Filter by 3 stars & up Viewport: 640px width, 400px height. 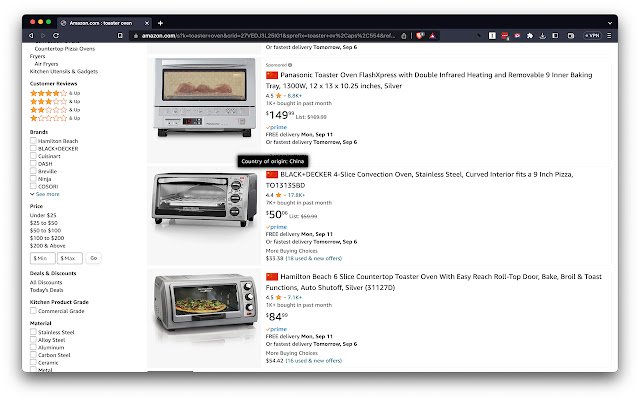point(55,101)
